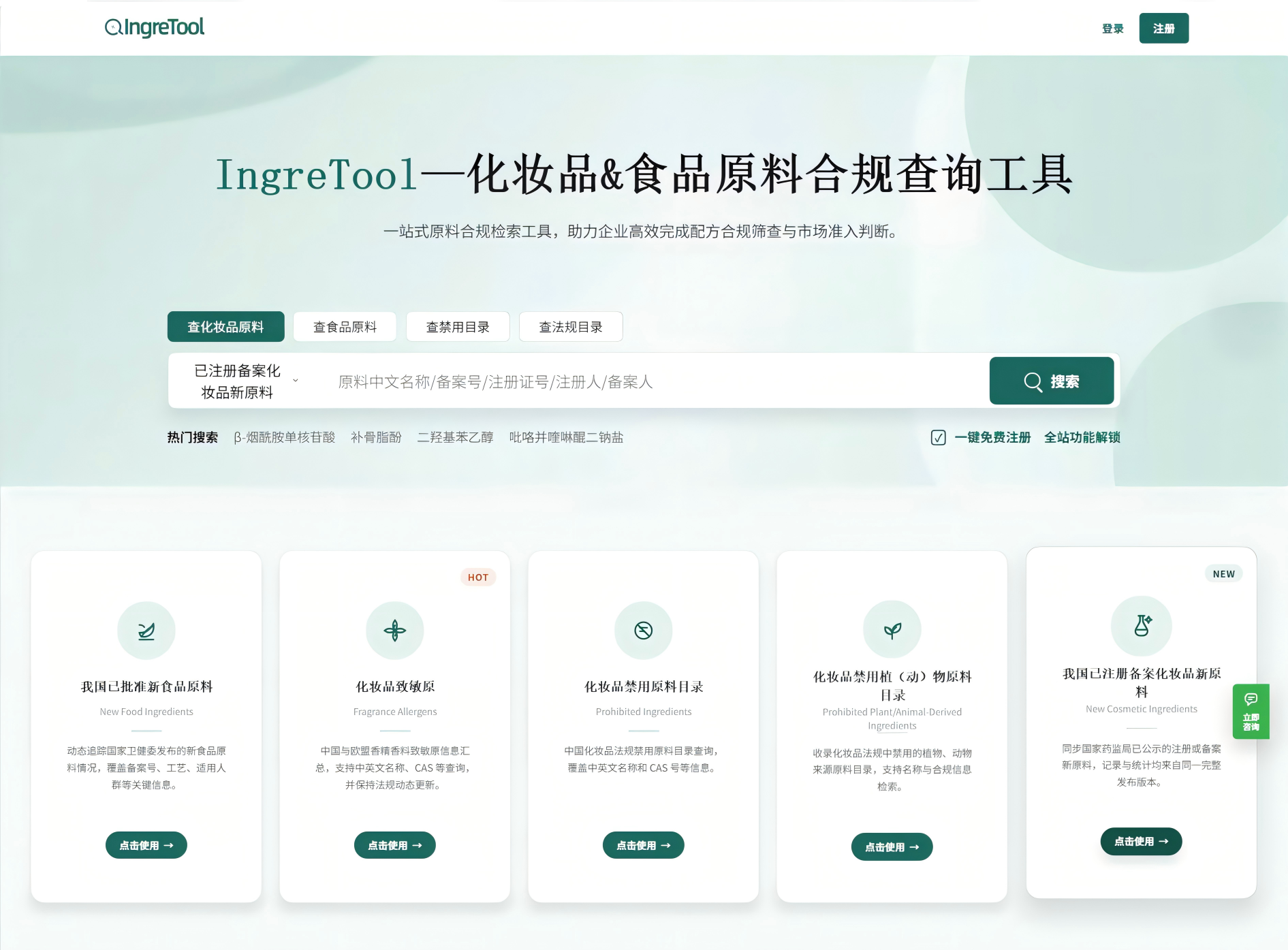Open the 立即咨询 chat widget

pyautogui.click(x=1251, y=712)
